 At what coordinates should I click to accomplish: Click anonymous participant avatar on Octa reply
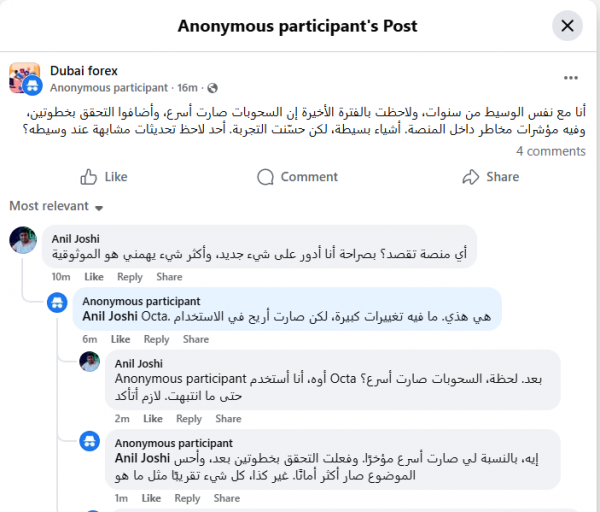click(57, 303)
